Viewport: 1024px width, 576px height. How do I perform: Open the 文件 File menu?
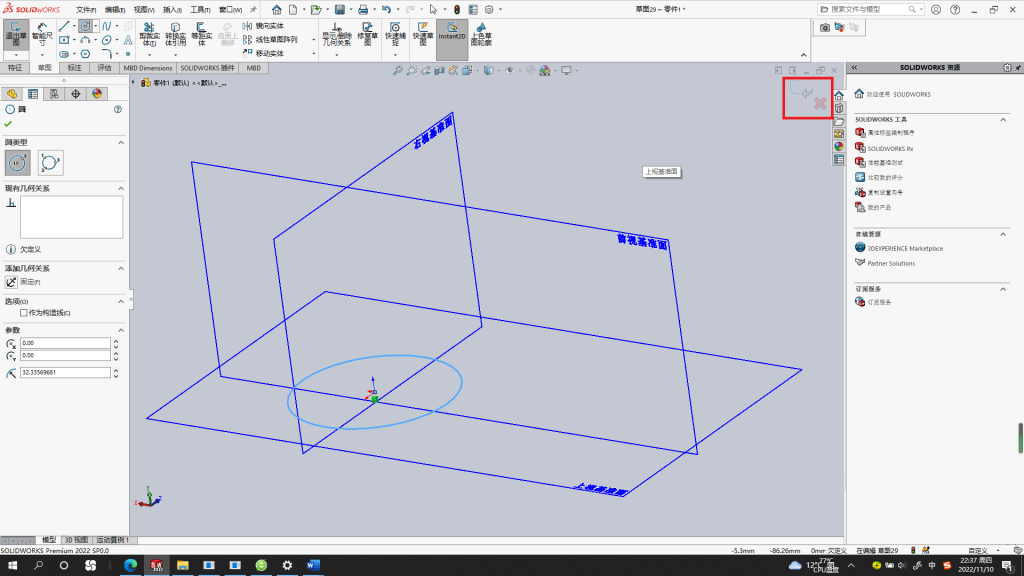86,10
